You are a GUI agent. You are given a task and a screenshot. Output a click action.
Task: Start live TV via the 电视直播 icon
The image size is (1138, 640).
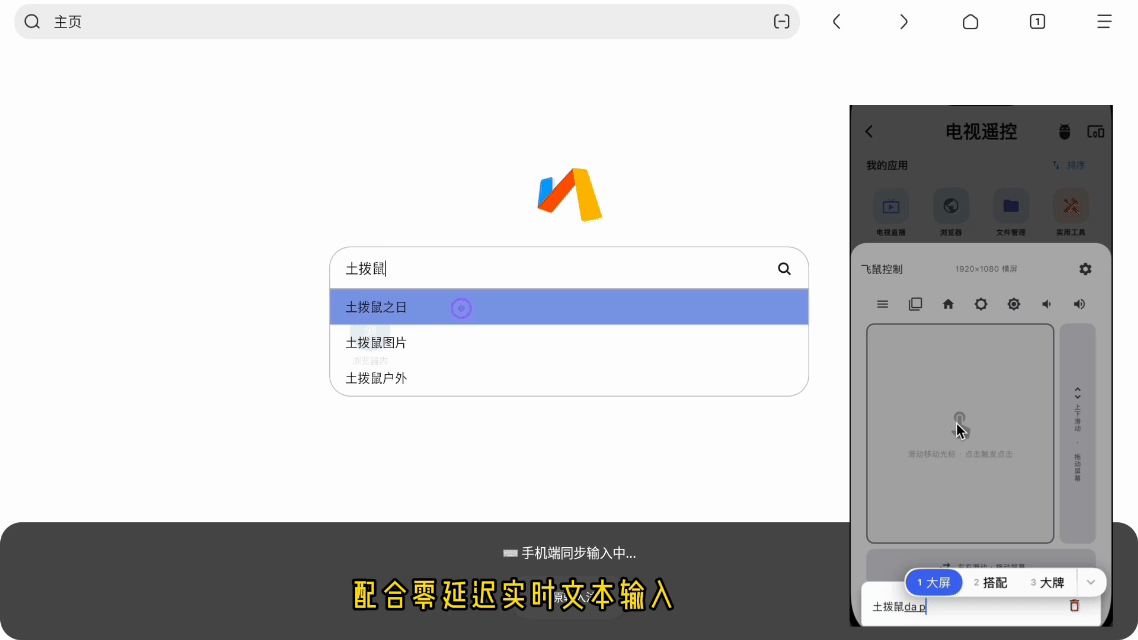(x=890, y=207)
